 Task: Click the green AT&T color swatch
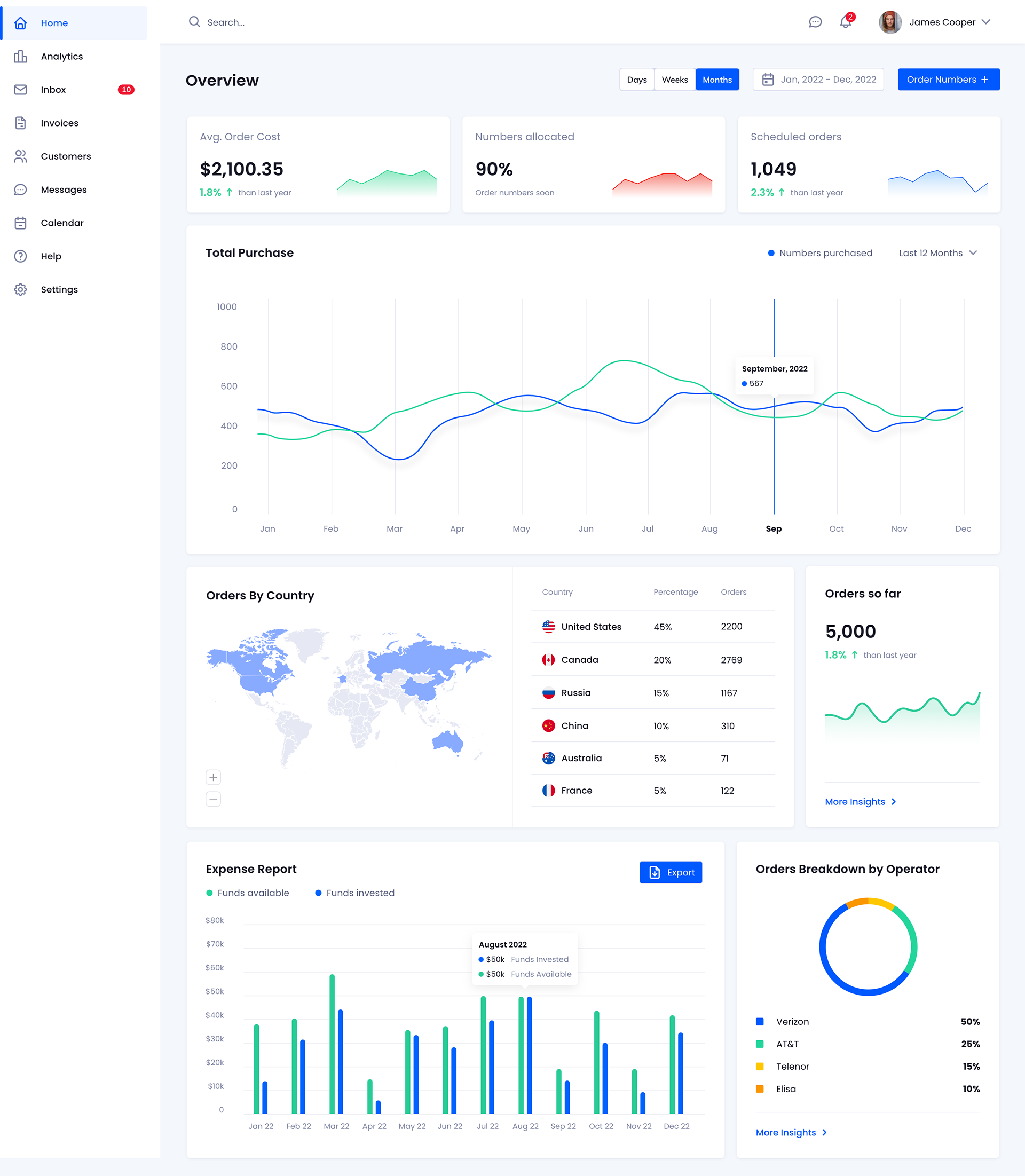point(760,1044)
